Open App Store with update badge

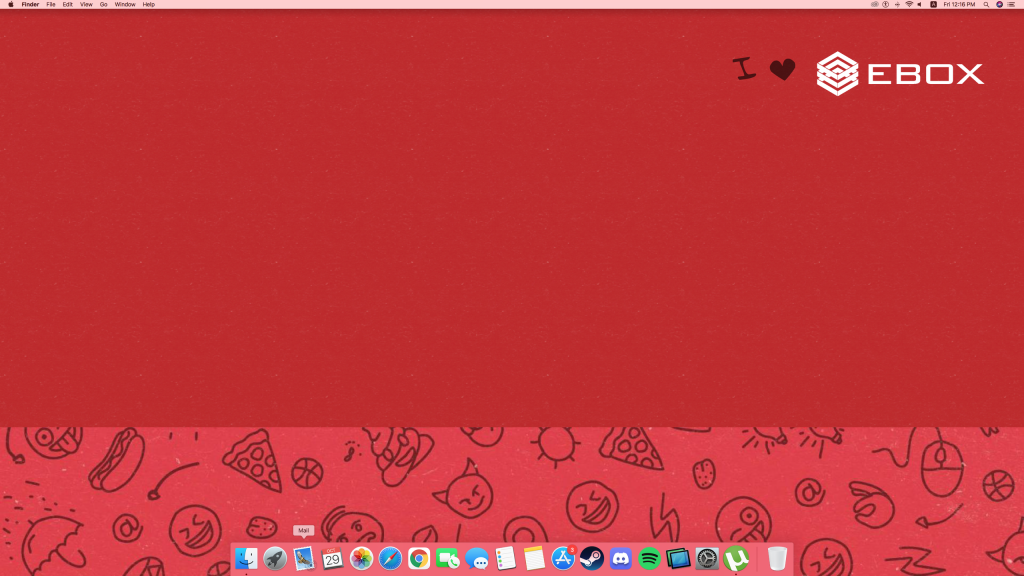point(563,558)
